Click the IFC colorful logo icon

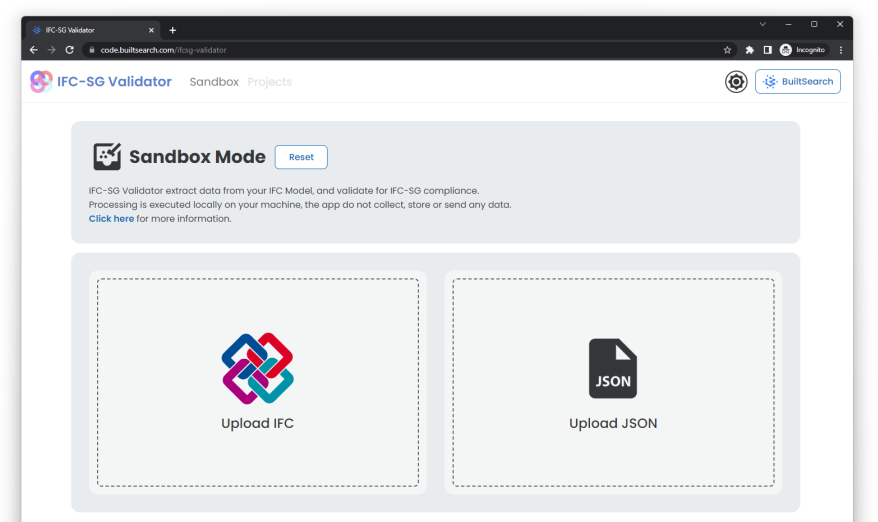[x=258, y=368]
